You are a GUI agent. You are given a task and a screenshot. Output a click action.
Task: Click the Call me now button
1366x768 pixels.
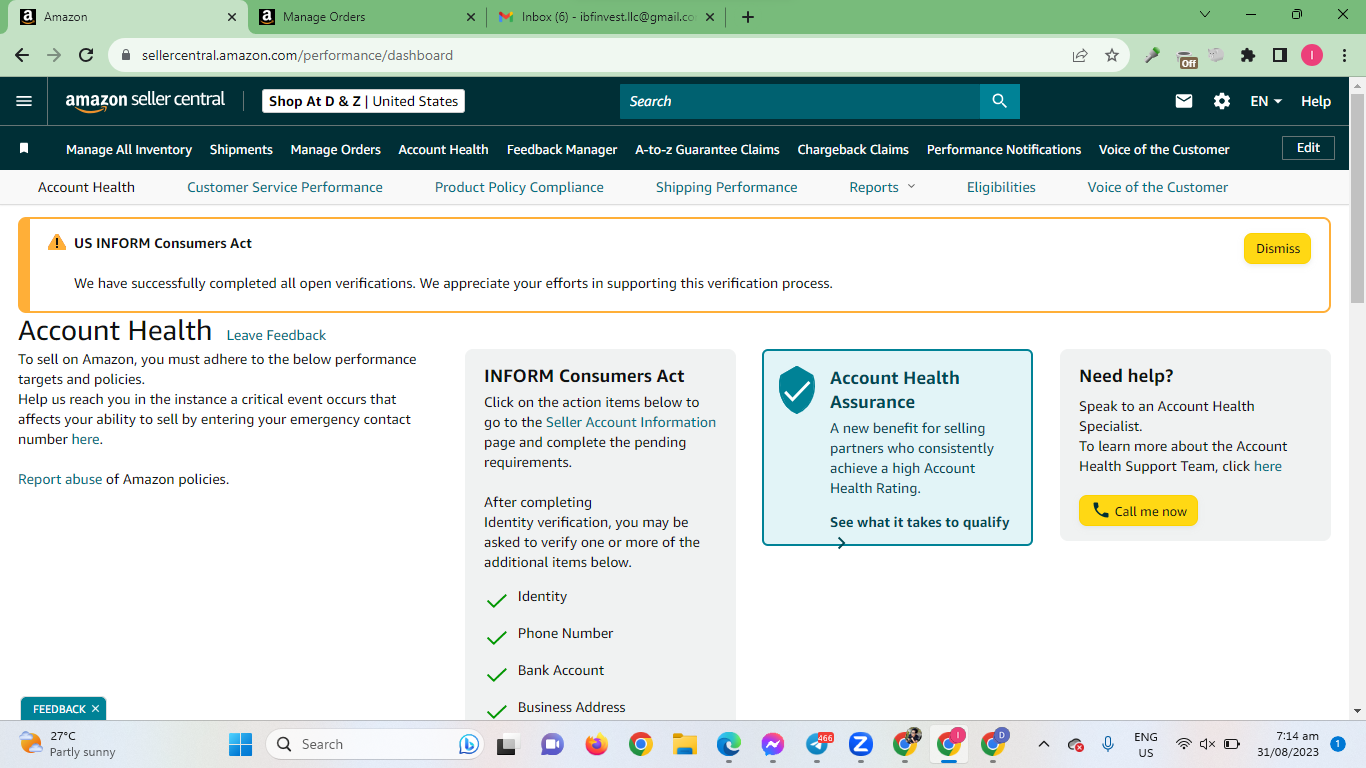click(x=1138, y=511)
